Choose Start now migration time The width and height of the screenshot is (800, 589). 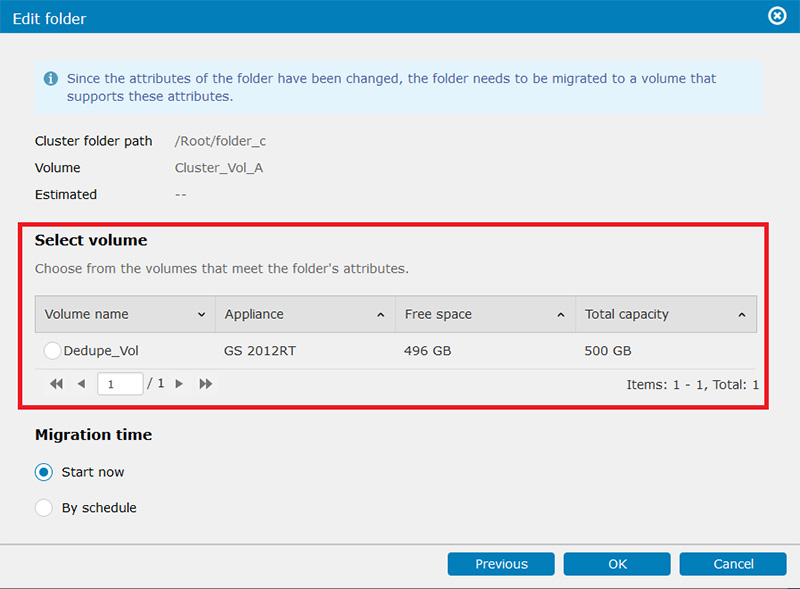pos(44,472)
